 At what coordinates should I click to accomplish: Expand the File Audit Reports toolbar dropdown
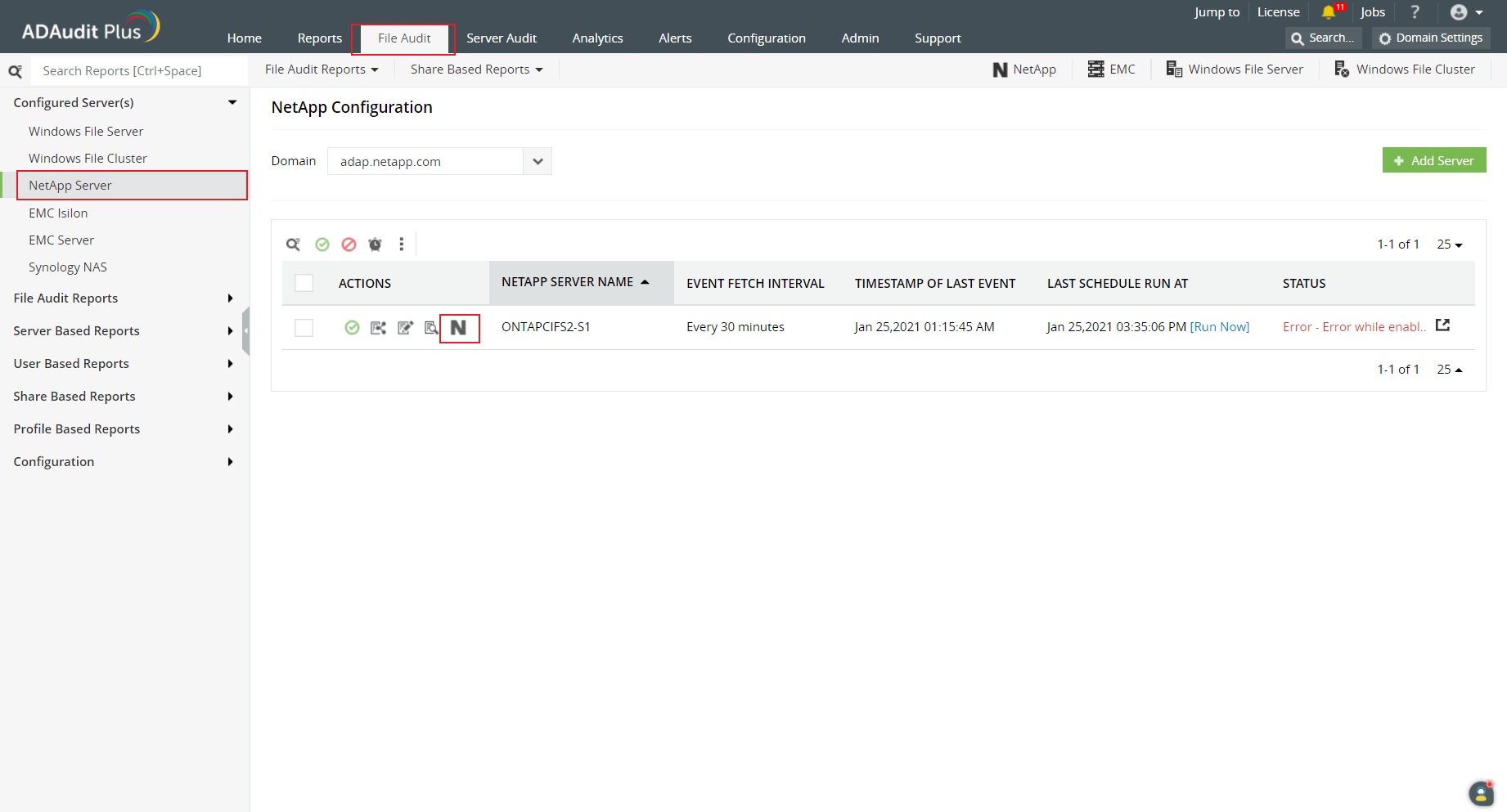322,70
